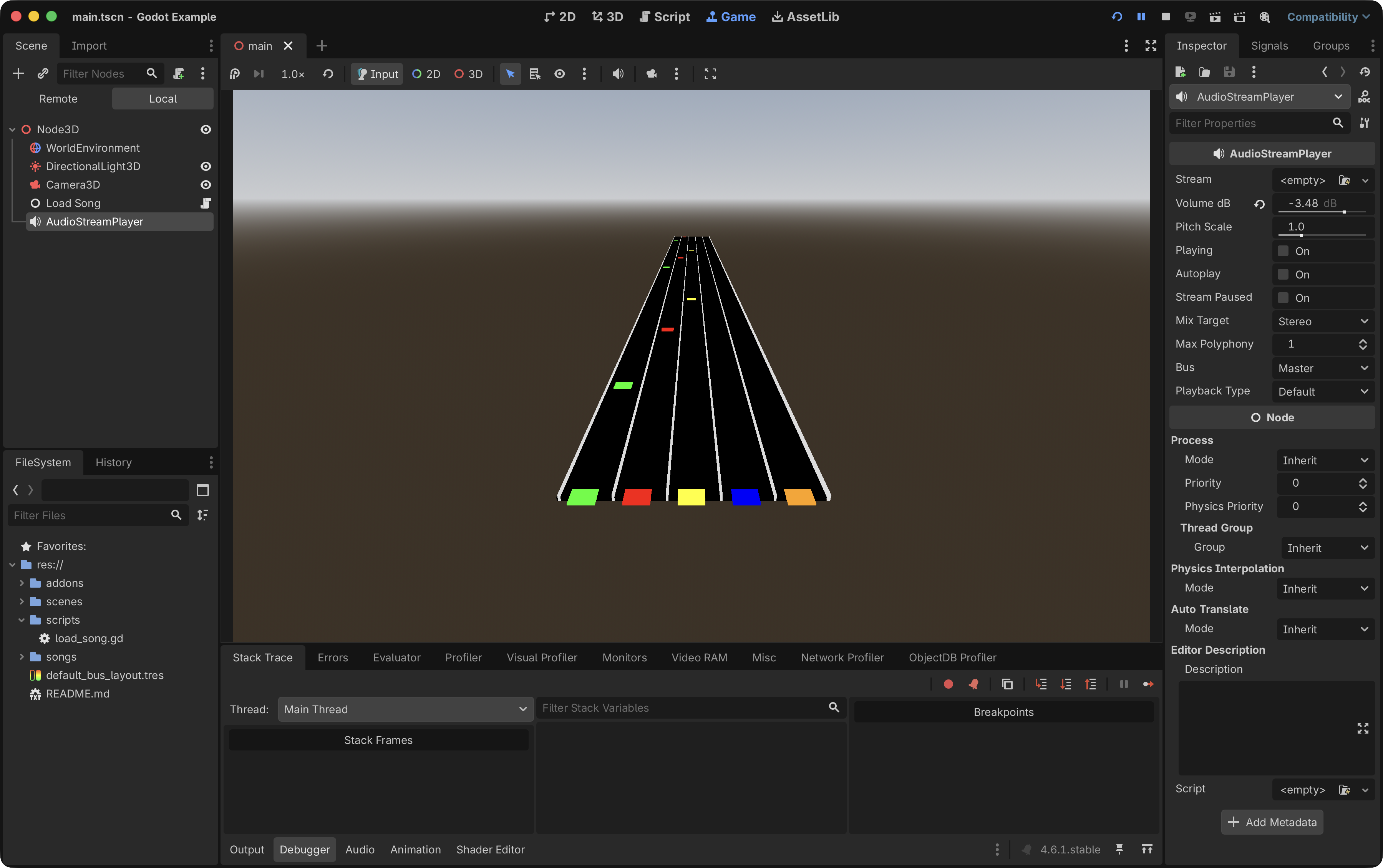Click the red record breakpoint icon in the debugger
Viewport: 1383px width, 868px height.
tap(949, 684)
